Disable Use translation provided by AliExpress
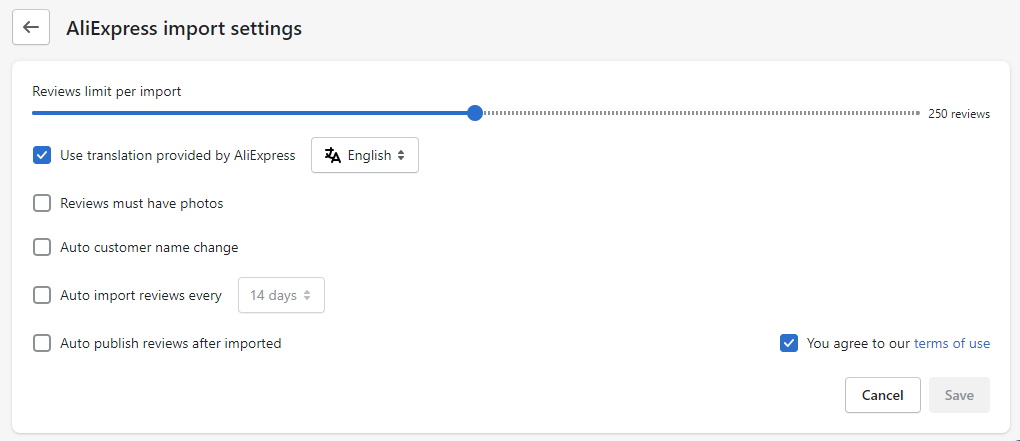 click(42, 155)
